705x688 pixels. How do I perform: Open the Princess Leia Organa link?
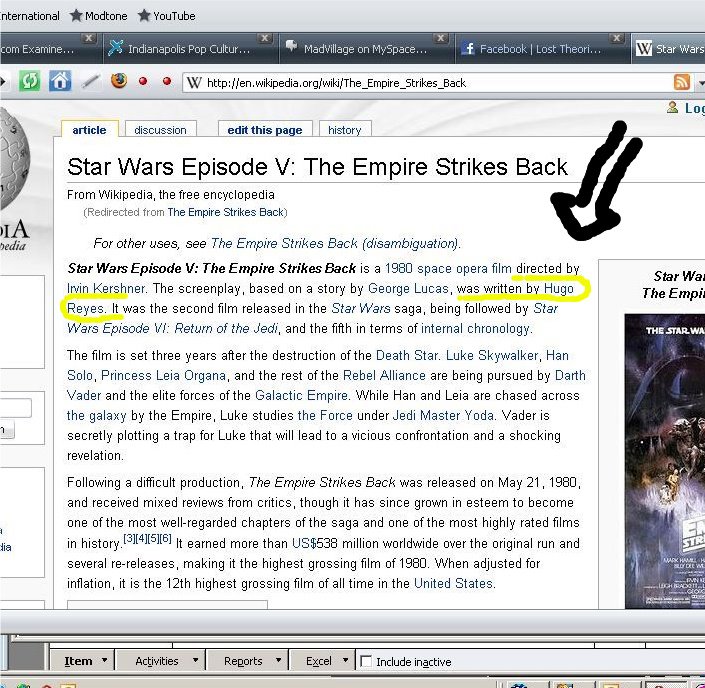pos(163,375)
